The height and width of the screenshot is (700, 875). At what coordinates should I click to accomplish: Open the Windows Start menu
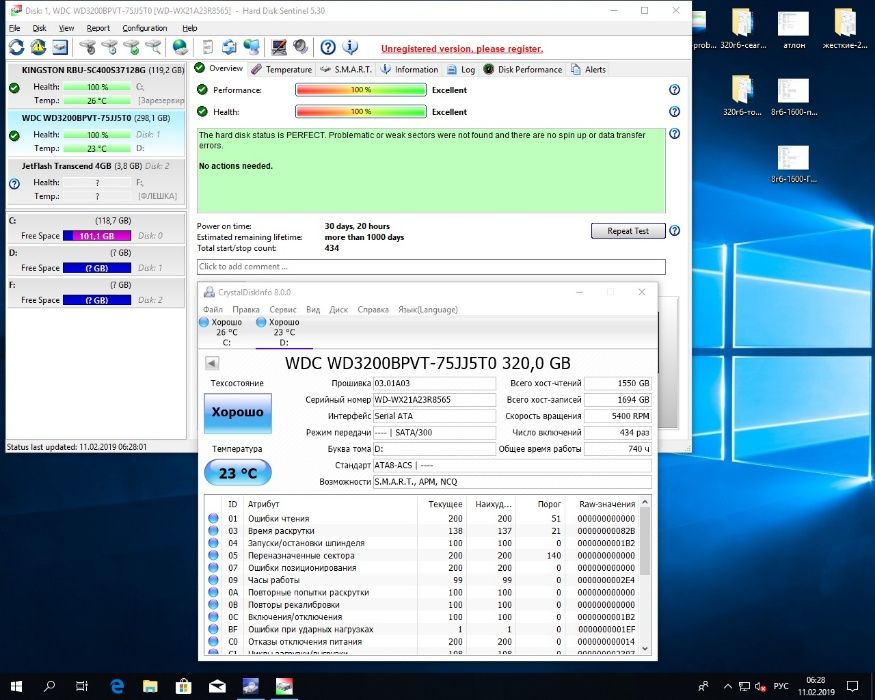(x=16, y=686)
